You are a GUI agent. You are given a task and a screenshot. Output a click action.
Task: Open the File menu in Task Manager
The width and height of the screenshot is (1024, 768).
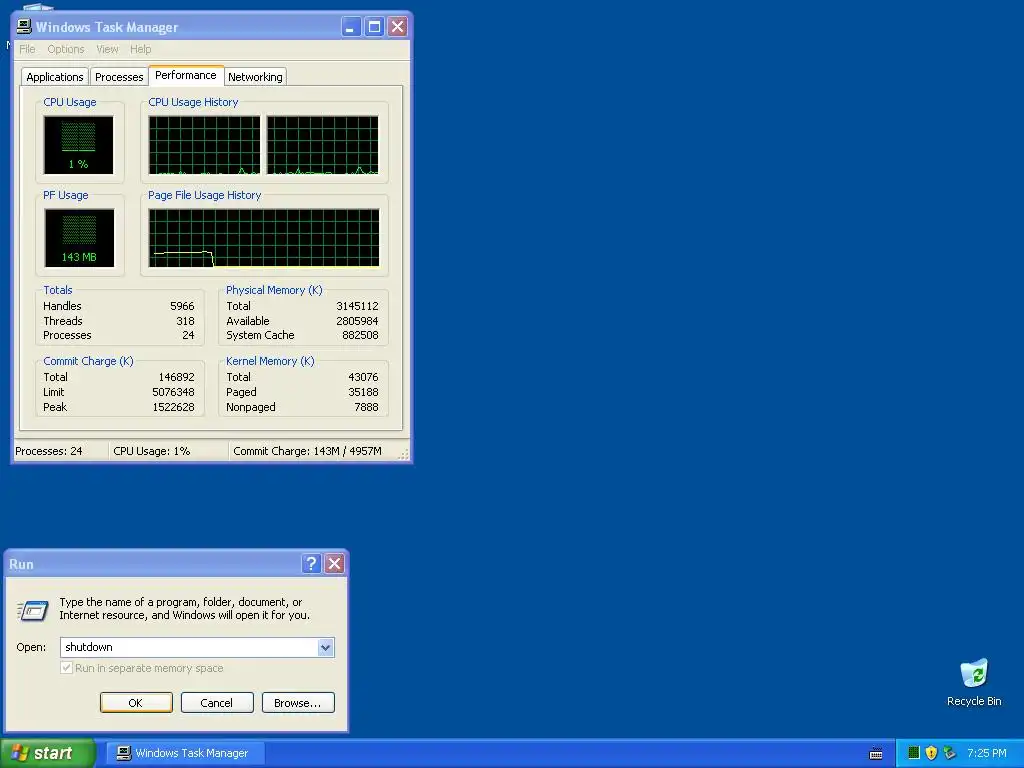[x=27, y=49]
